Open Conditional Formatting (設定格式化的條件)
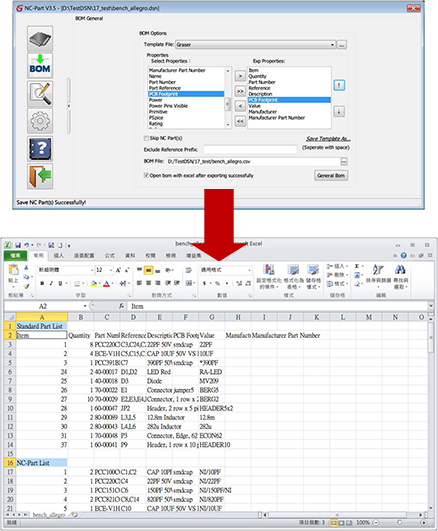The height and width of the screenshot is (531, 438). click(269, 277)
